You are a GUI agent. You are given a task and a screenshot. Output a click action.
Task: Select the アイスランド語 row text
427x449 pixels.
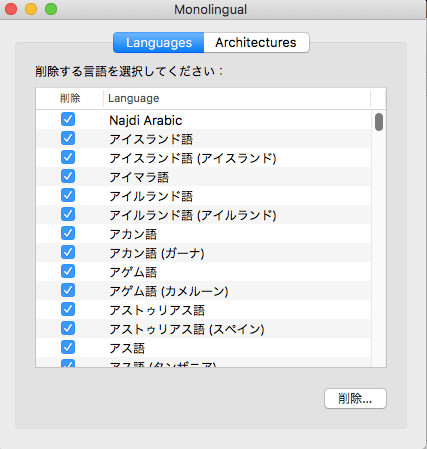pyautogui.click(x=151, y=139)
